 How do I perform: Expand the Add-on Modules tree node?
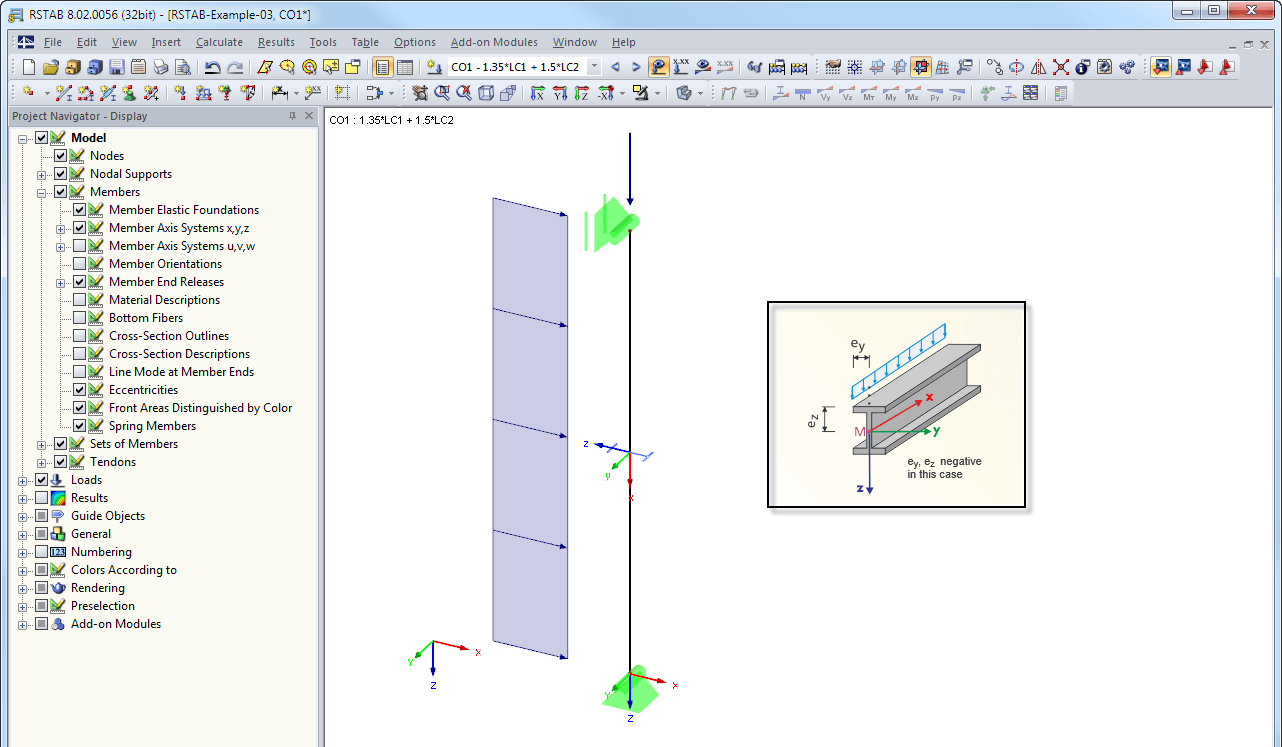(23, 624)
